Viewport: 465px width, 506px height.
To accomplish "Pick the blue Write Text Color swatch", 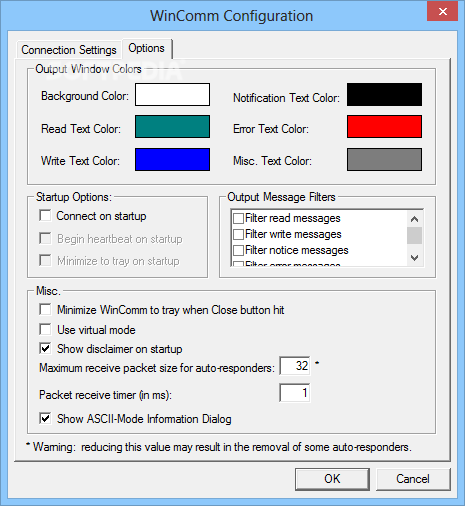I will (x=172, y=160).
